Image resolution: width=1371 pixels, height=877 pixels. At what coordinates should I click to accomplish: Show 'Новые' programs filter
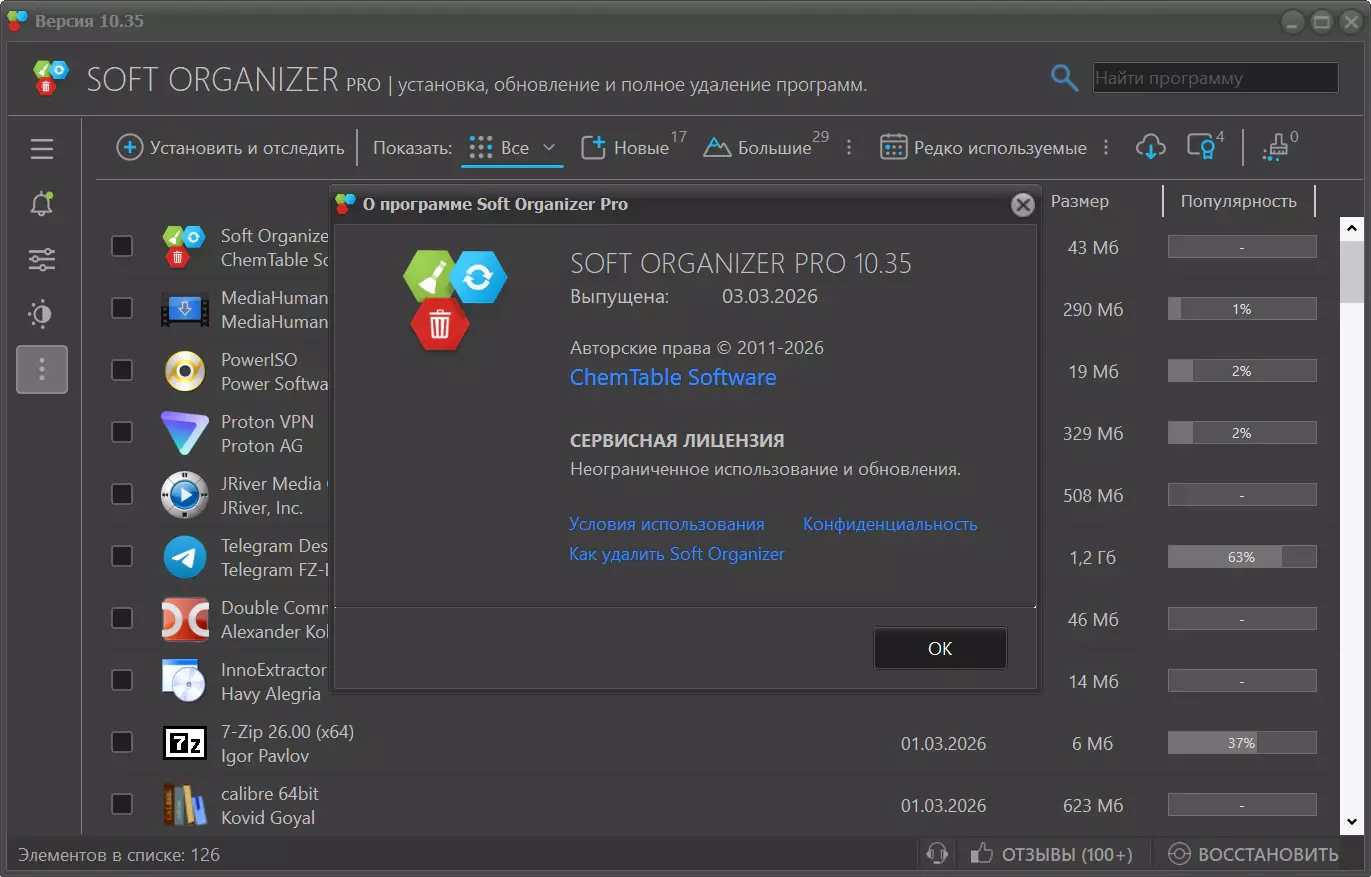coord(626,148)
